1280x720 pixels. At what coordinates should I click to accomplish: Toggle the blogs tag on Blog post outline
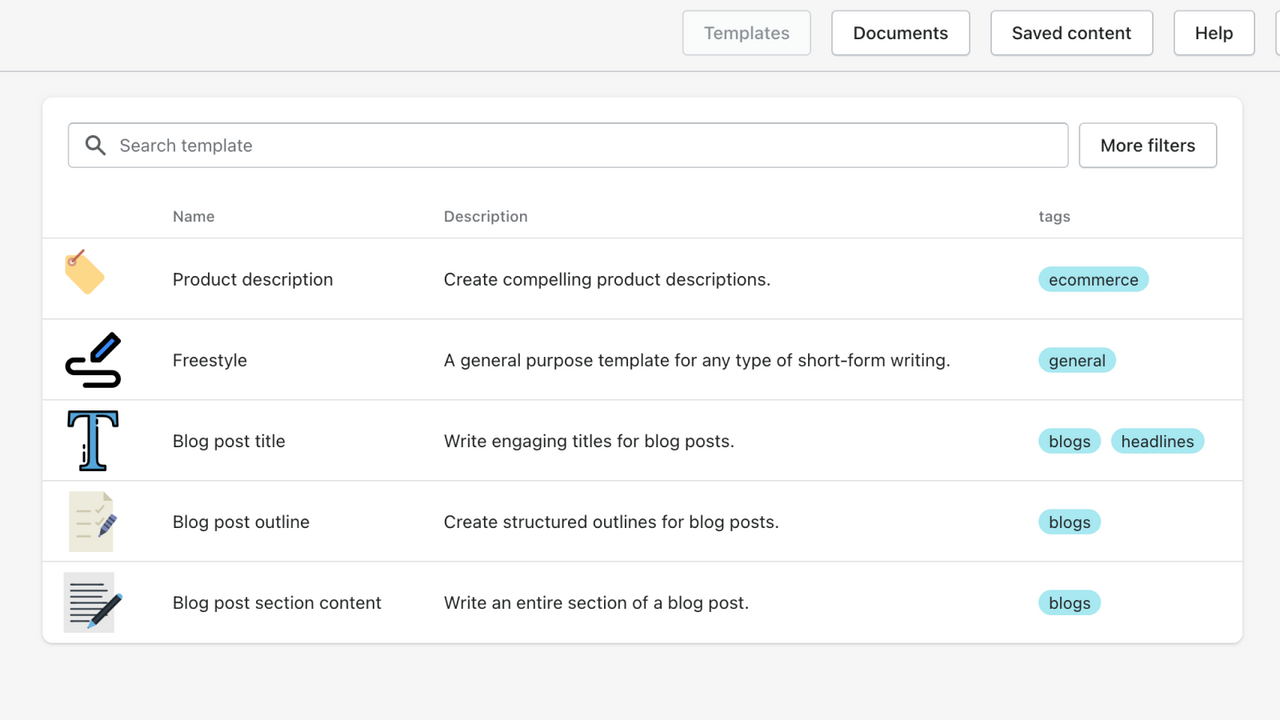[x=1069, y=521]
